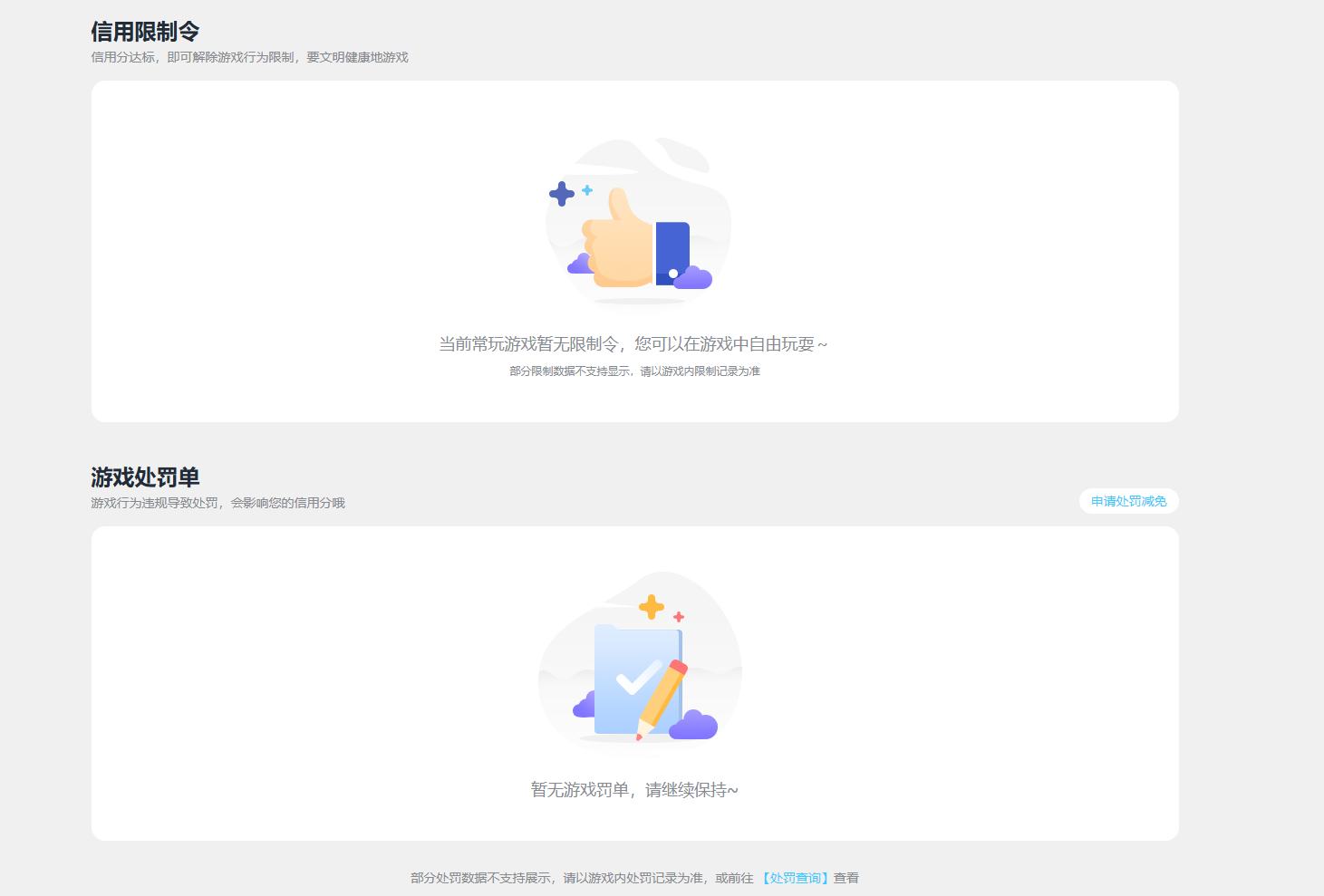Click footer text 部分处罚数据不支持展示
1324x896 pixels.
click(x=480, y=878)
